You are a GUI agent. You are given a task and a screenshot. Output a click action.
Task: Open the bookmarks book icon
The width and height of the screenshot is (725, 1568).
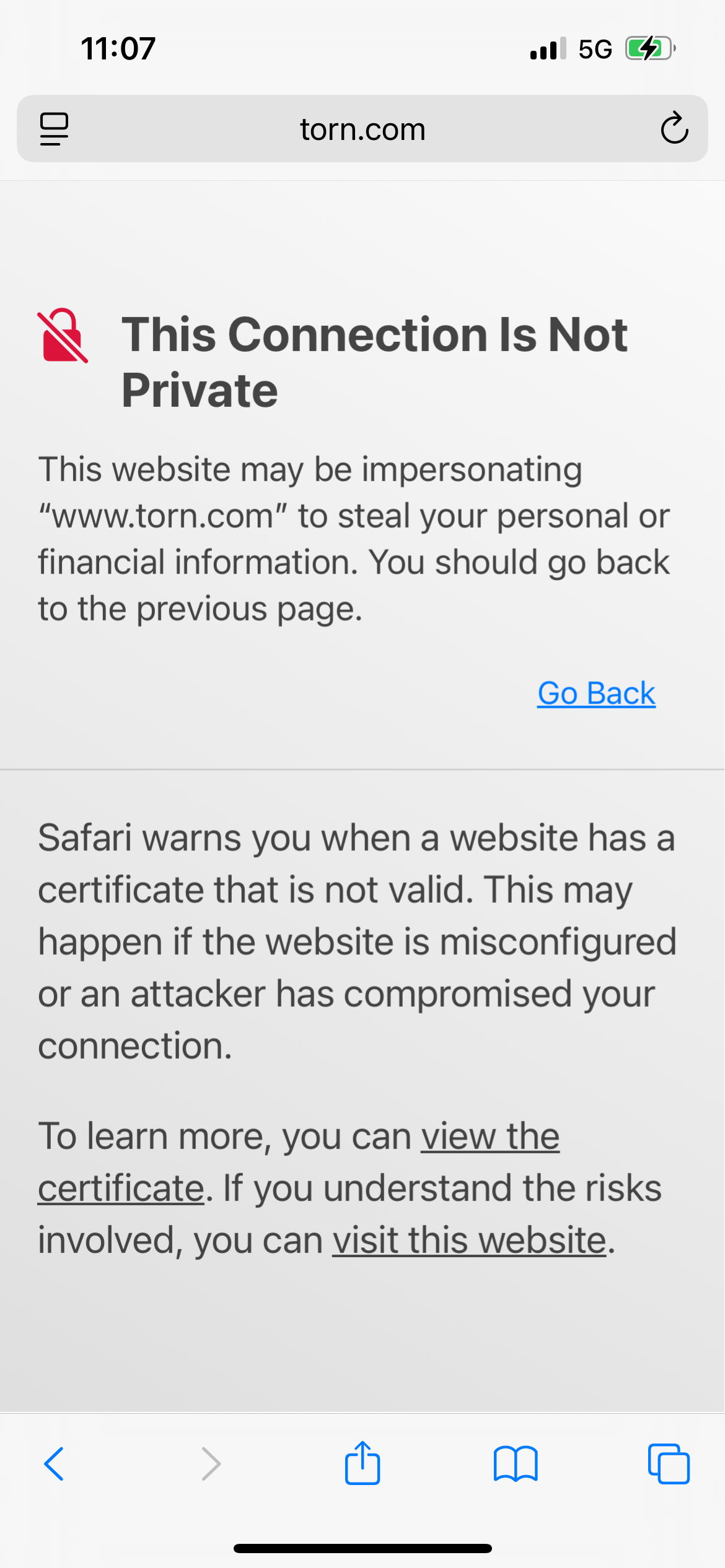click(x=516, y=1464)
